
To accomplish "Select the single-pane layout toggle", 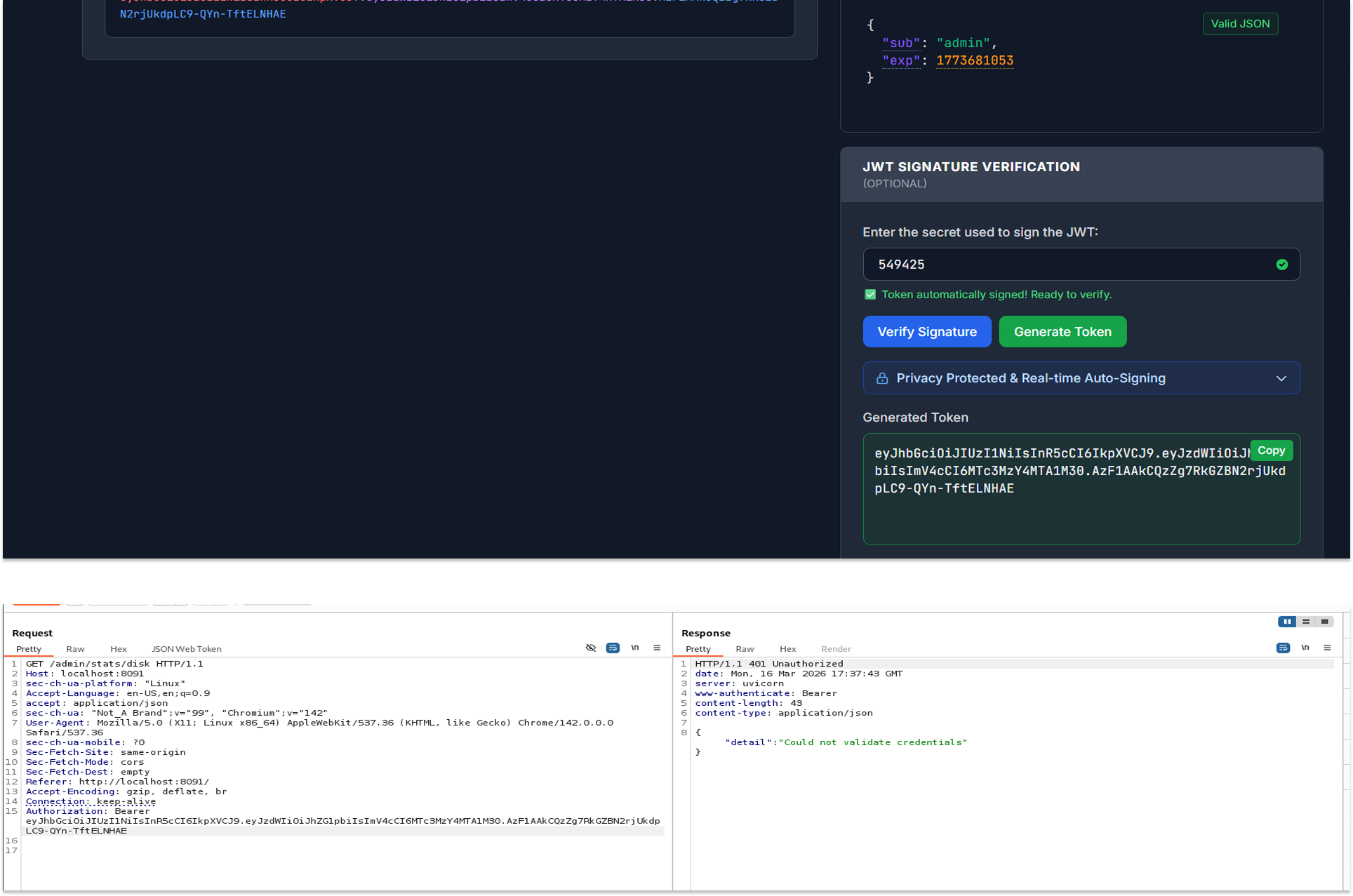I will (x=1325, y=622).
